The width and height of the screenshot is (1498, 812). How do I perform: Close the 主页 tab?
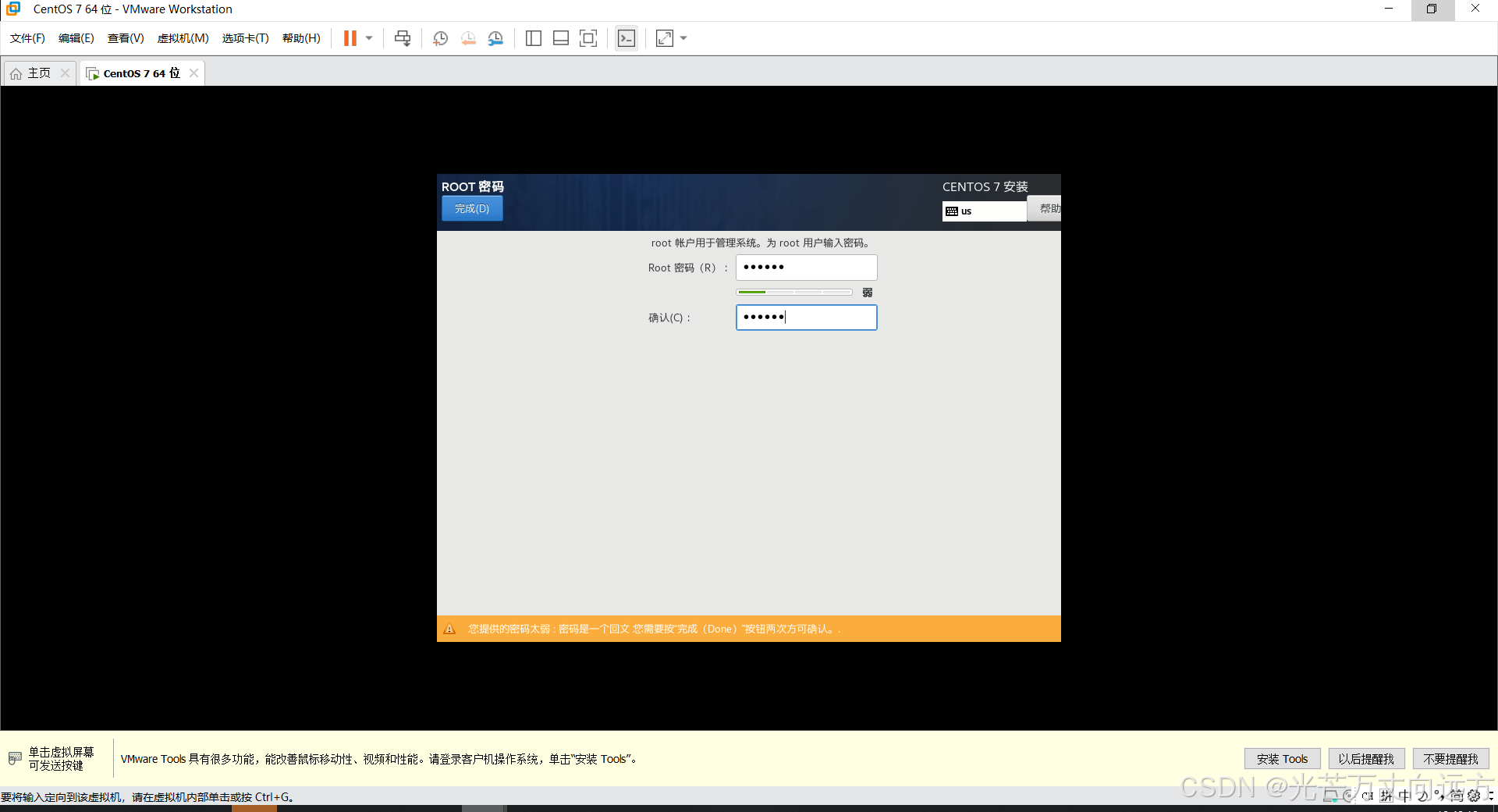pyautogui.click(x=65, y=73)
